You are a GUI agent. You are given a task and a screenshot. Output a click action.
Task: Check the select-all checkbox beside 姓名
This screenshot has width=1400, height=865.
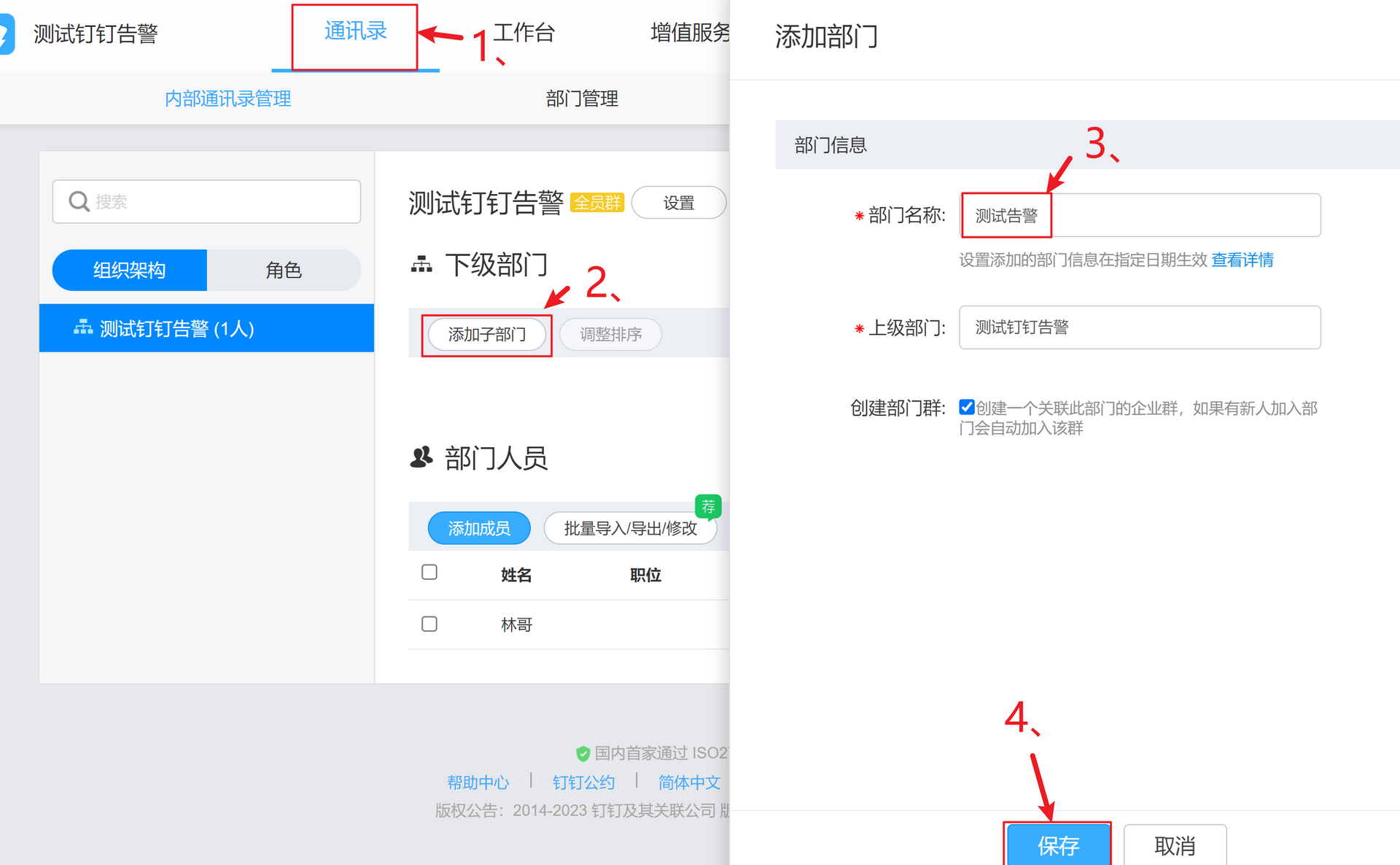[429, 573]
